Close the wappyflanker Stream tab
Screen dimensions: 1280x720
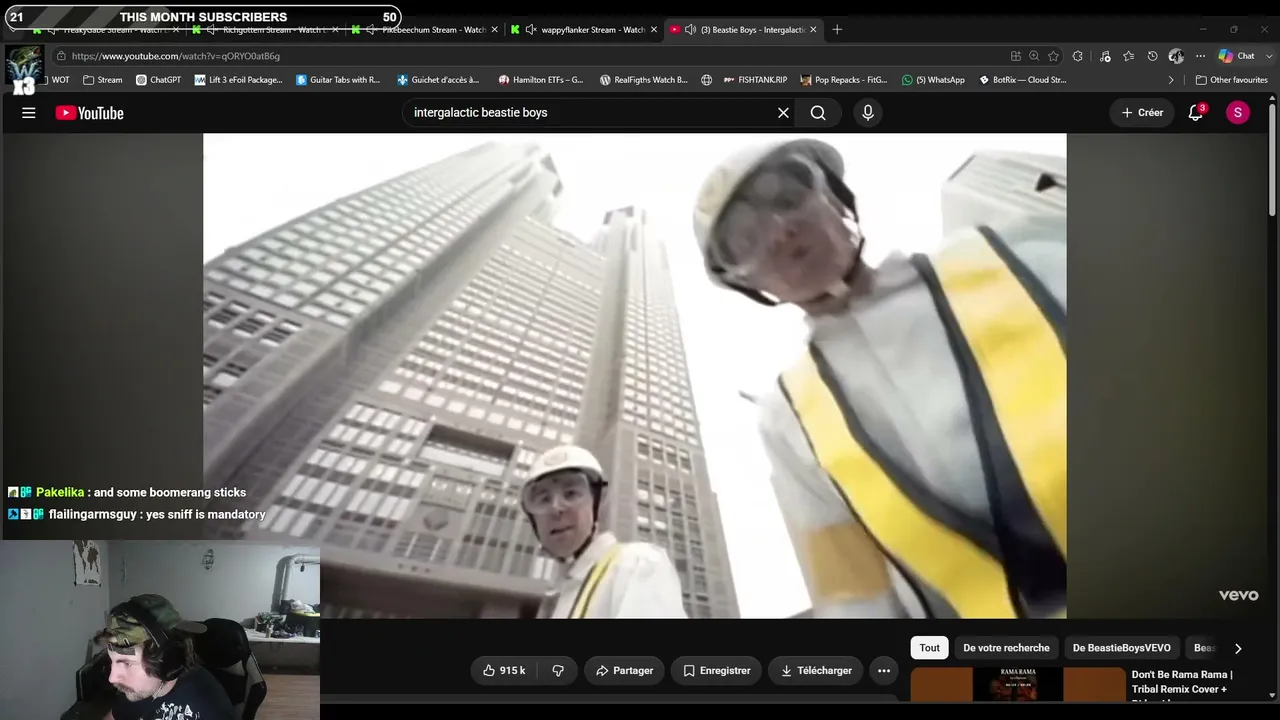tap(654, 30)
